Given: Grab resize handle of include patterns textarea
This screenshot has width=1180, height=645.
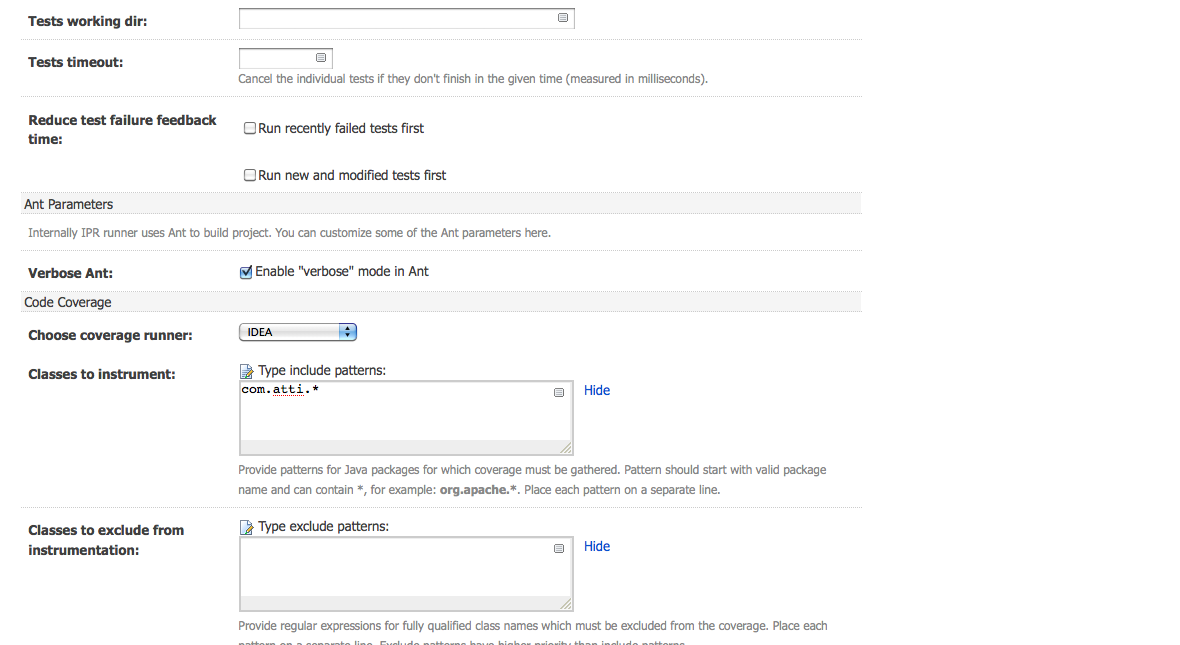Looking at the screenshot, I should pos(566,448).
